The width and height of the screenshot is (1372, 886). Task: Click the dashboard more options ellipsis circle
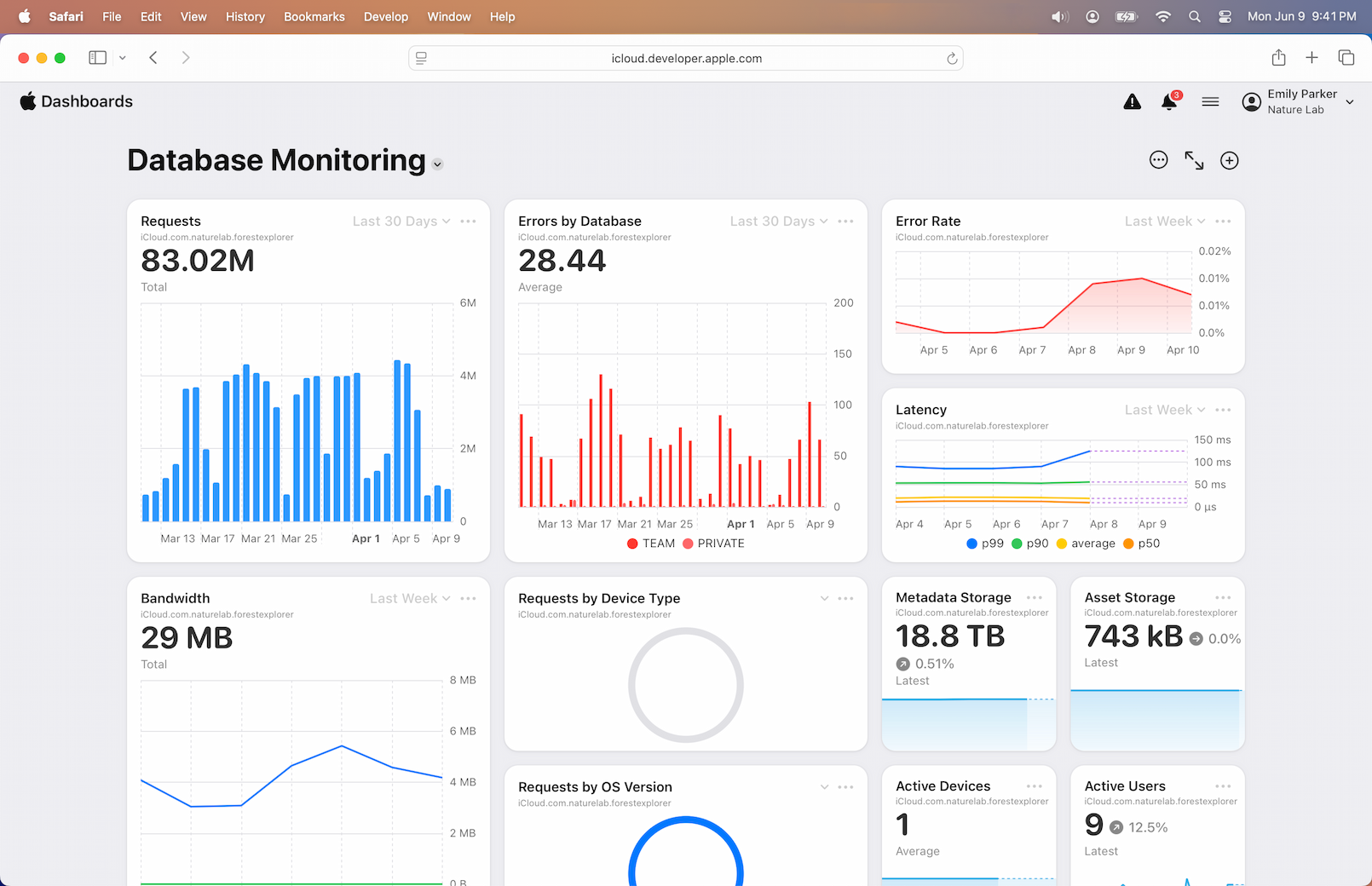(x=1158, y=160)
